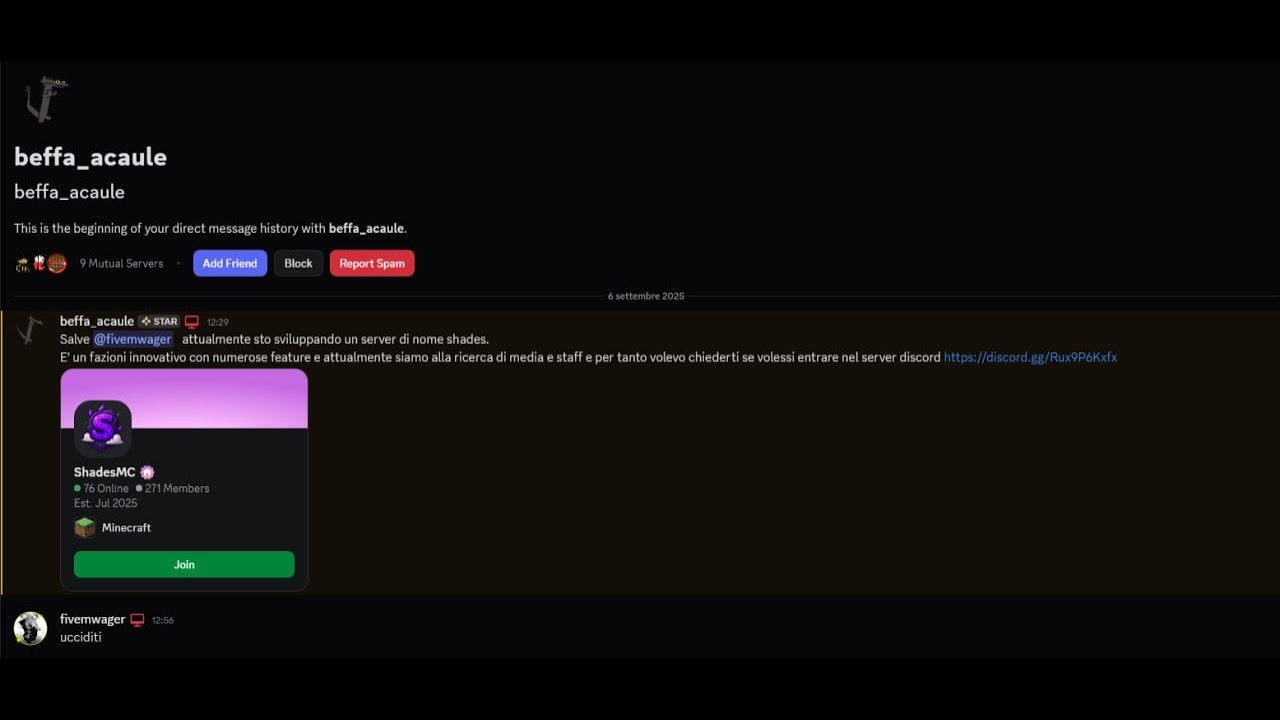Click the @fivemwager mention

point(133,339)
